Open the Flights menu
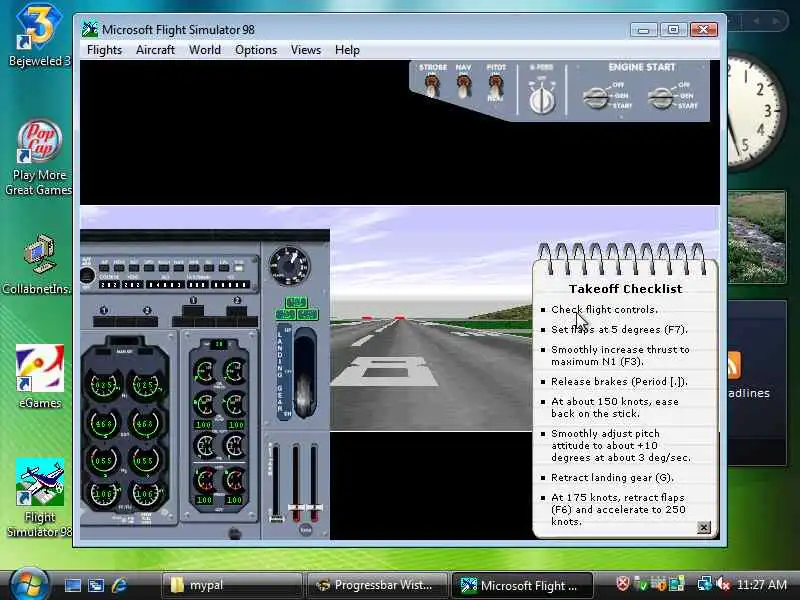Image resolution: width=800 pixels, height=600 pixels. pyautogui.click(x=104, y=50)
